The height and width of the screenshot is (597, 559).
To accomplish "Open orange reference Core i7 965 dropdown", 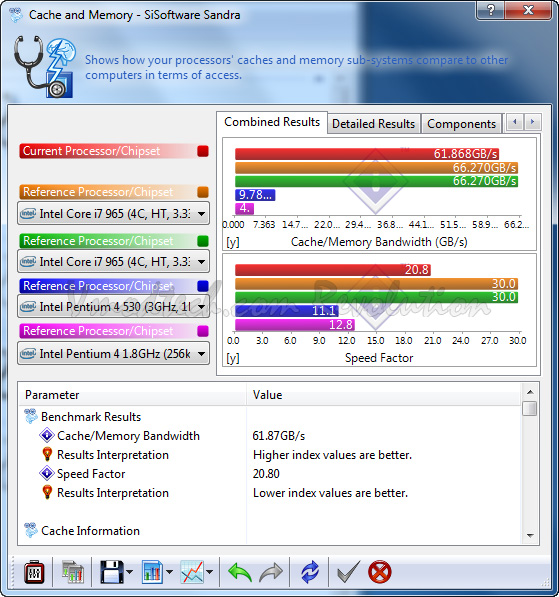I will click(113, 214).
